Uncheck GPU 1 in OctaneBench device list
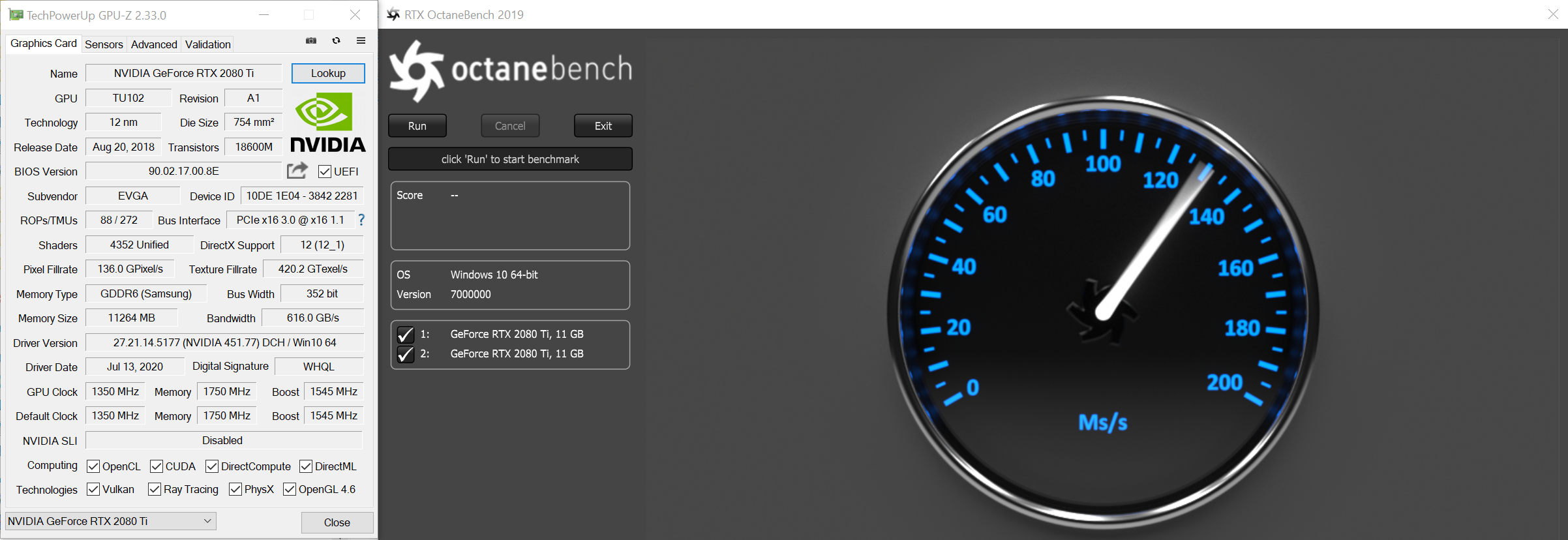The height and width of the screenshot is (540, 1568). (x=405, y=335)
